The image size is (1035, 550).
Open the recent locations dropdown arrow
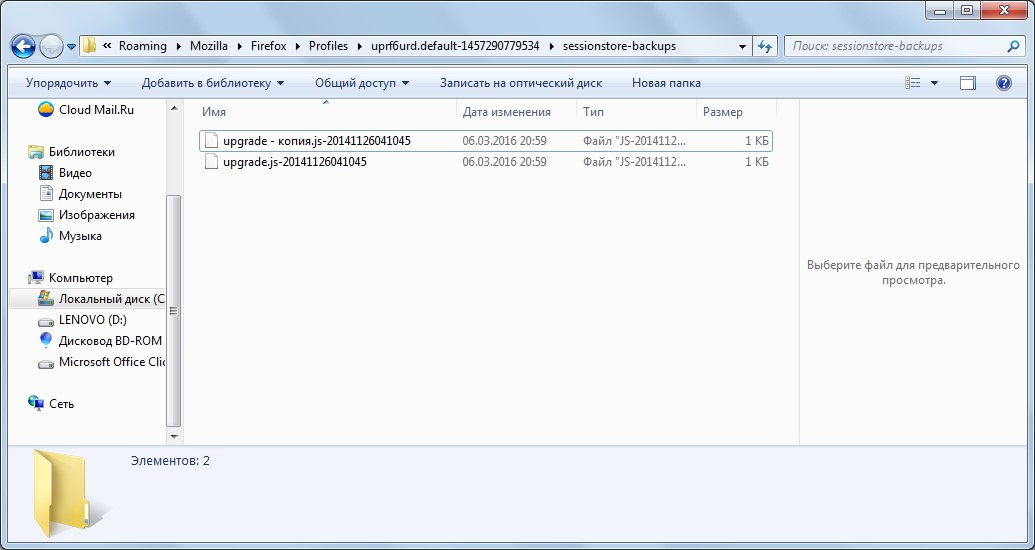(x=71, y=47)
